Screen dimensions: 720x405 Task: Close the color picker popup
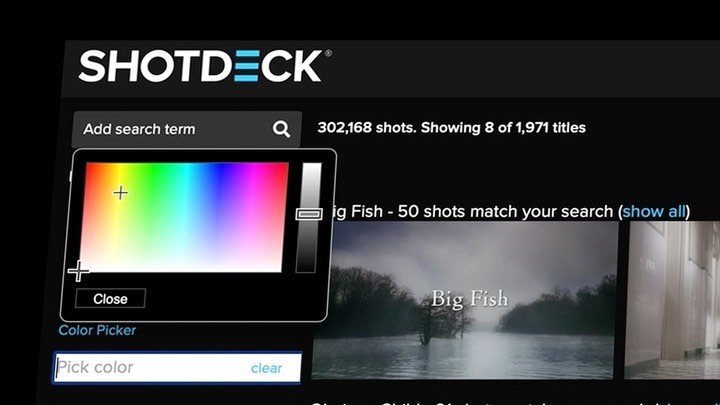pos(111,299)
